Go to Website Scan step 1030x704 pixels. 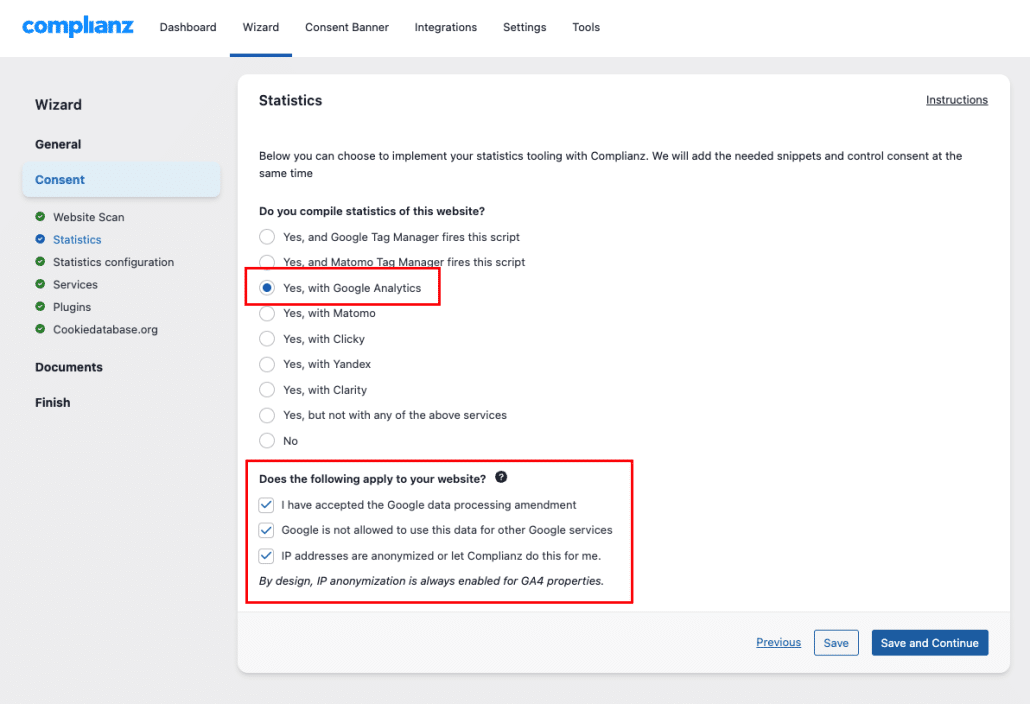coord(89,217)
